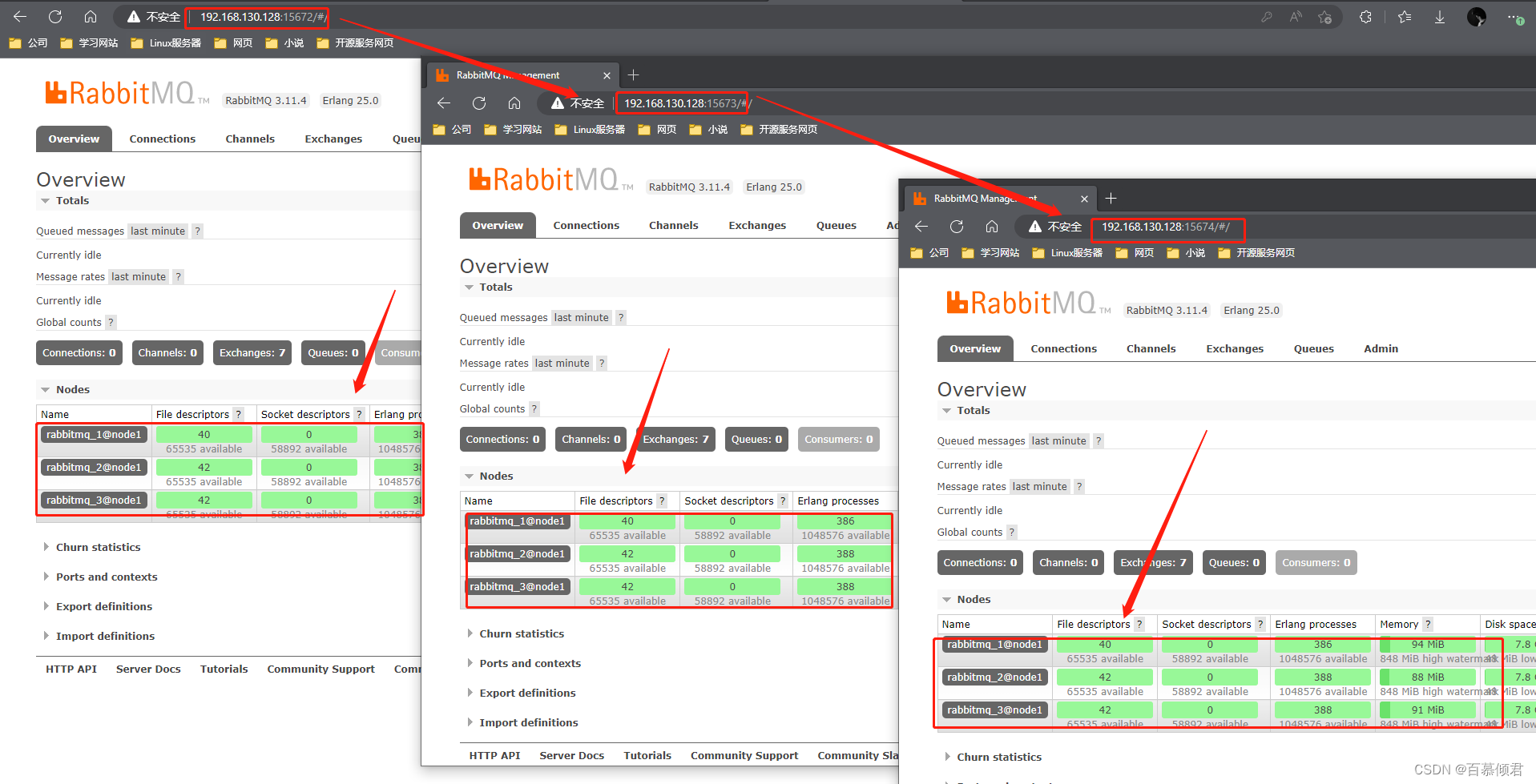Open HTTP API link in 15673 window
Viewport: 1536px width, 784px height.
[494, 756]
